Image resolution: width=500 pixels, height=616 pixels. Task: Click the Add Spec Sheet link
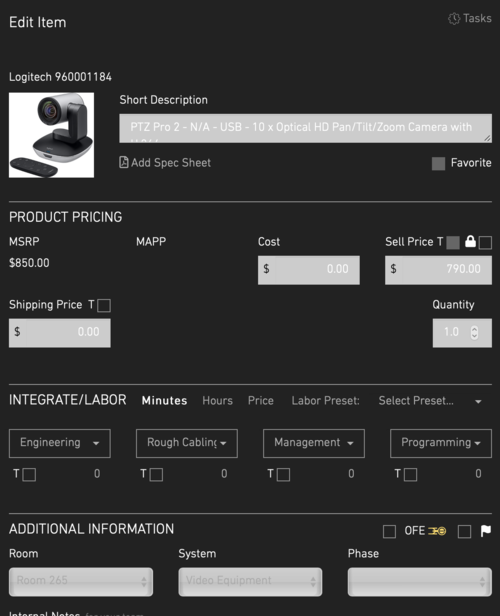tap(171, 163)
